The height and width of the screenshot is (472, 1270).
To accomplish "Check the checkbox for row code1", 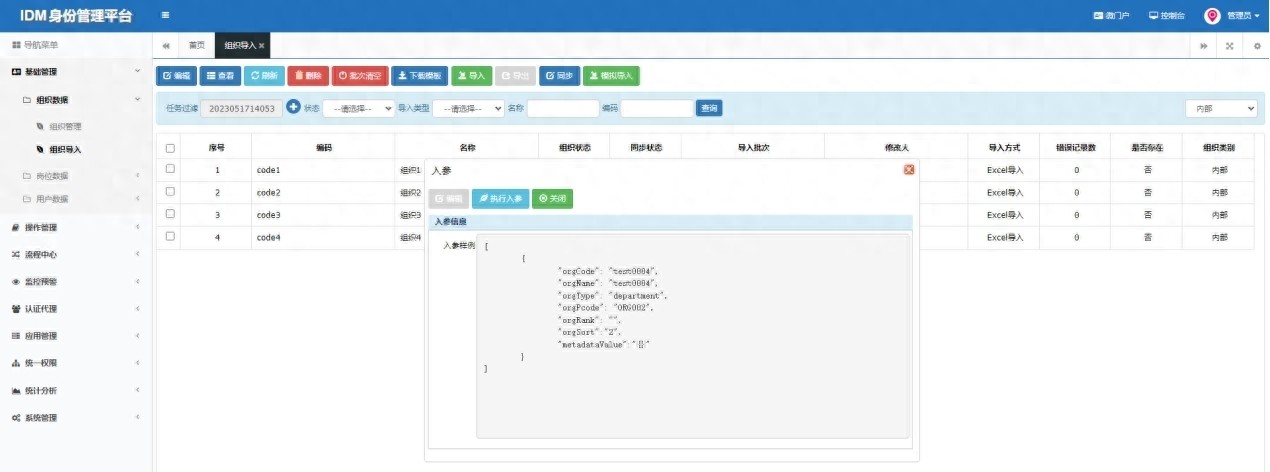I will [170, 169].
